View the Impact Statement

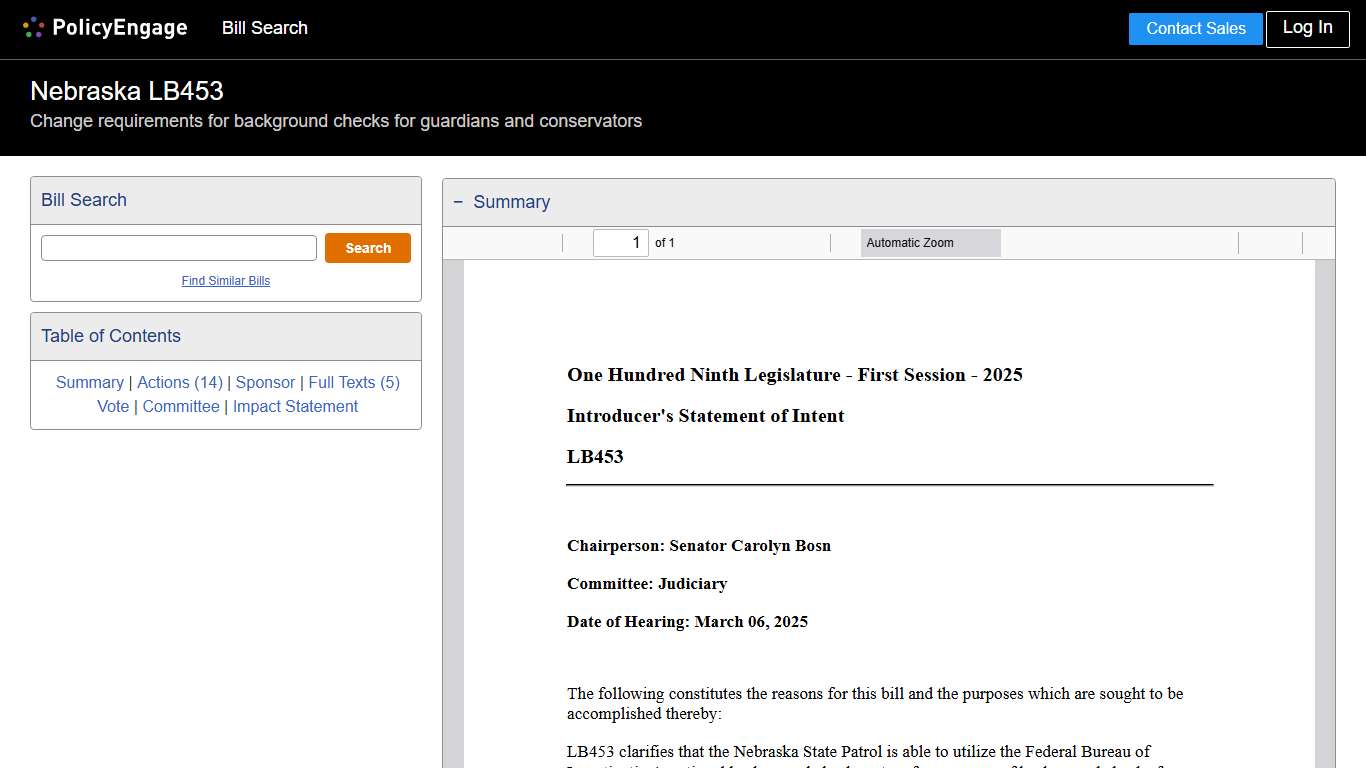click(x=295, y=406)
